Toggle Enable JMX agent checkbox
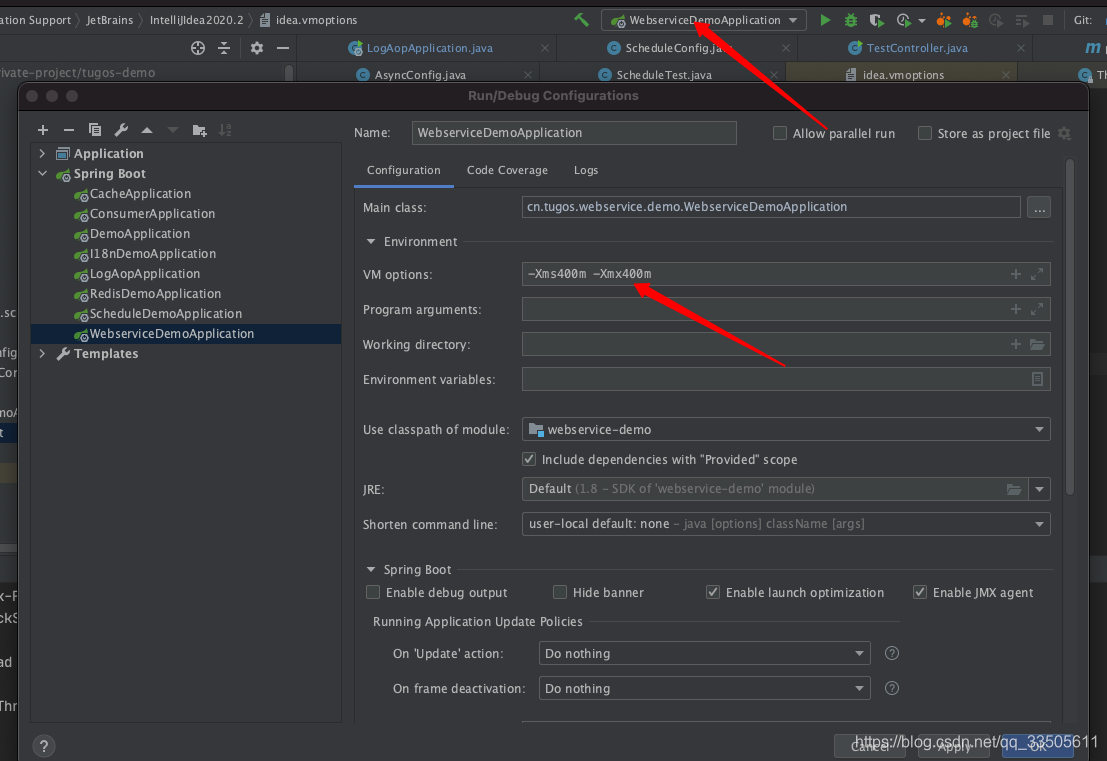The image size is (1107, 761). (920, 592)
